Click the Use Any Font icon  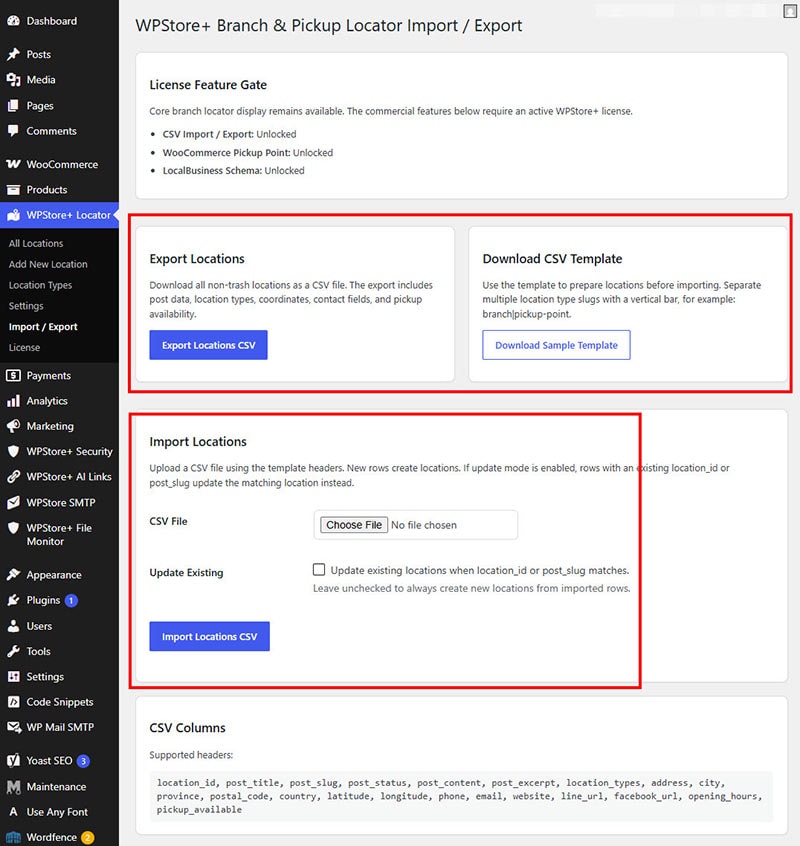tap(13, 812)
